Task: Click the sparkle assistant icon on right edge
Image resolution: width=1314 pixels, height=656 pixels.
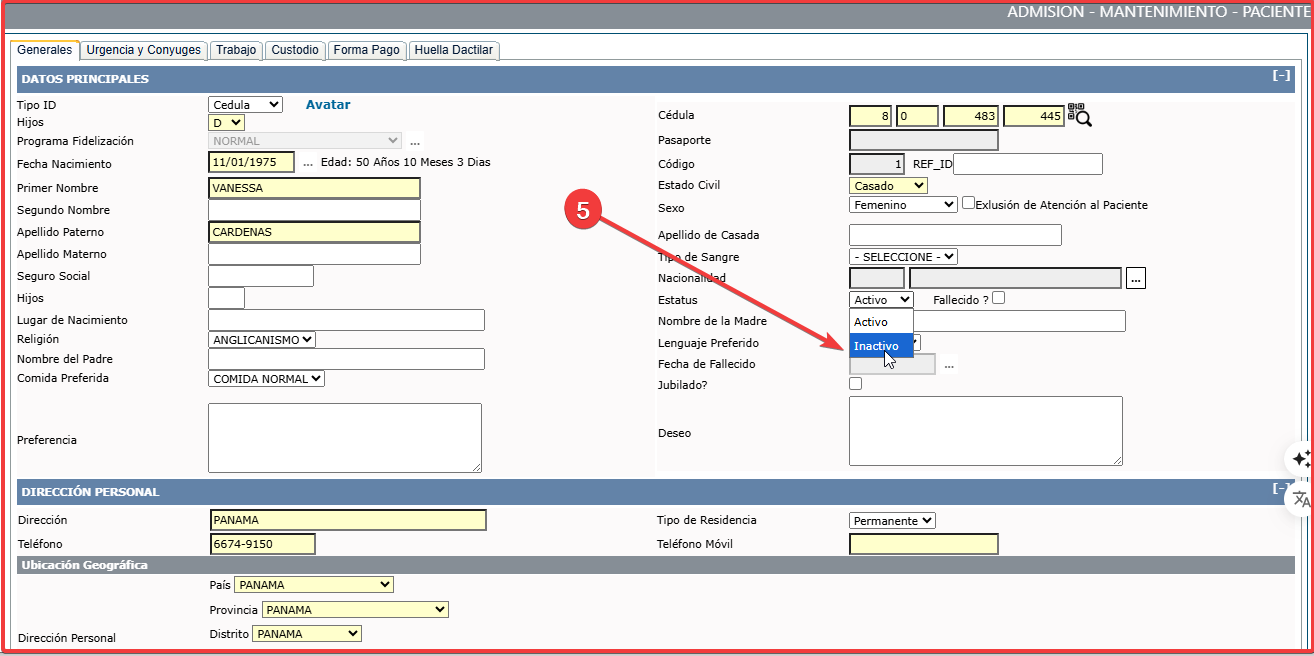Action: (1301, 459)
